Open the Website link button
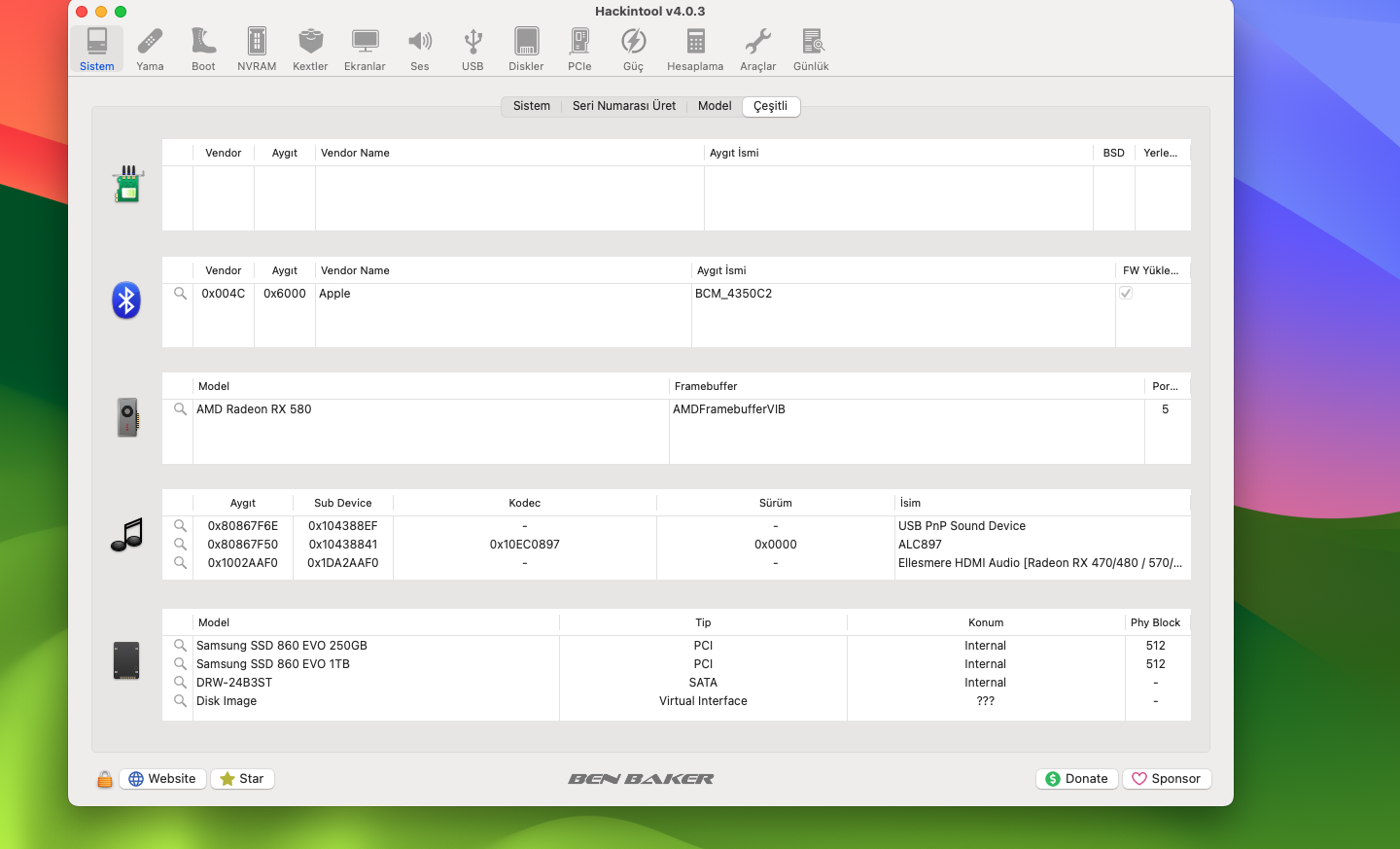This screenshot has height=849, width=1400. [162, 779]
